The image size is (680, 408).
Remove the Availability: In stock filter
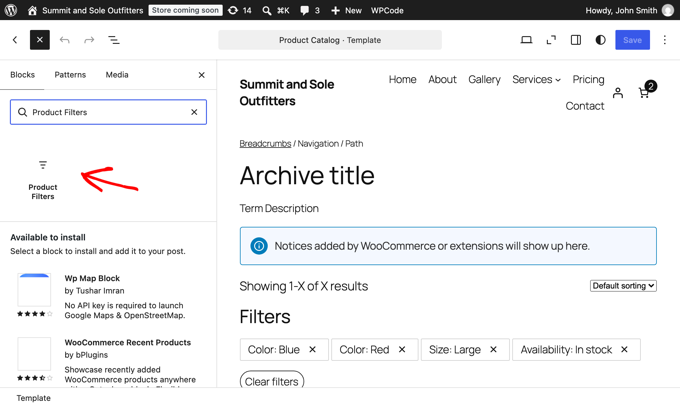pos(624,349)
